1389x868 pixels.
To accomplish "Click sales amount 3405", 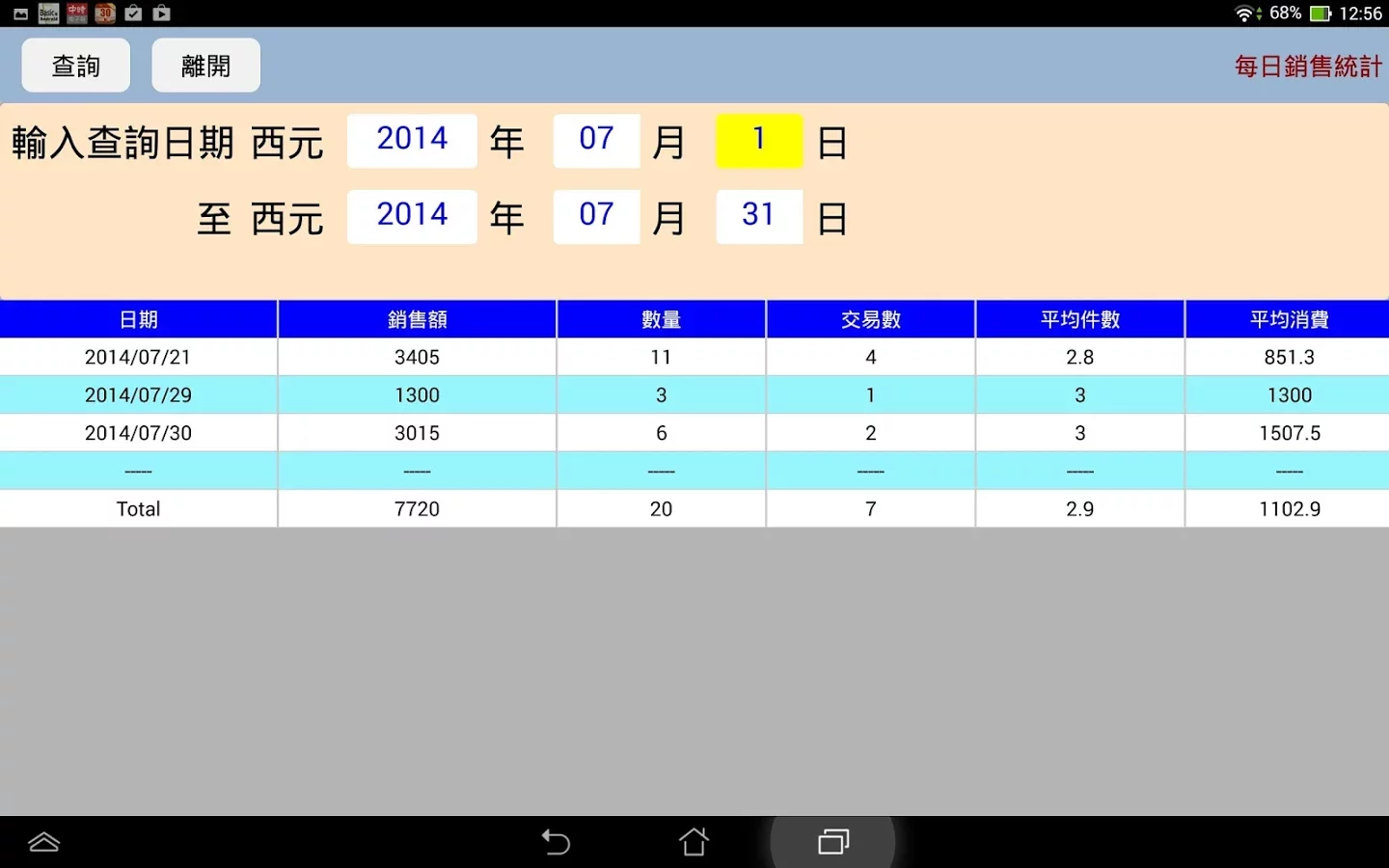I will 417,357.
